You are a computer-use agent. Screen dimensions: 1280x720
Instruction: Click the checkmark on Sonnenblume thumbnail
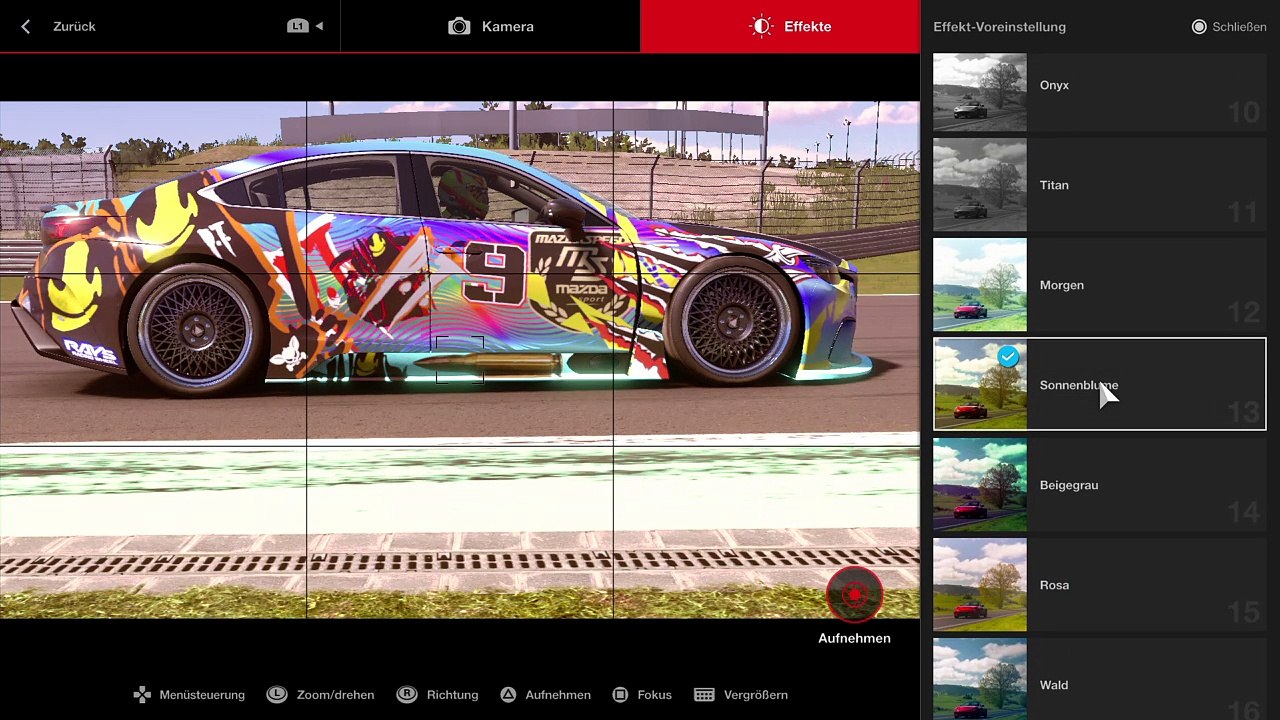tap(1009, 356)
